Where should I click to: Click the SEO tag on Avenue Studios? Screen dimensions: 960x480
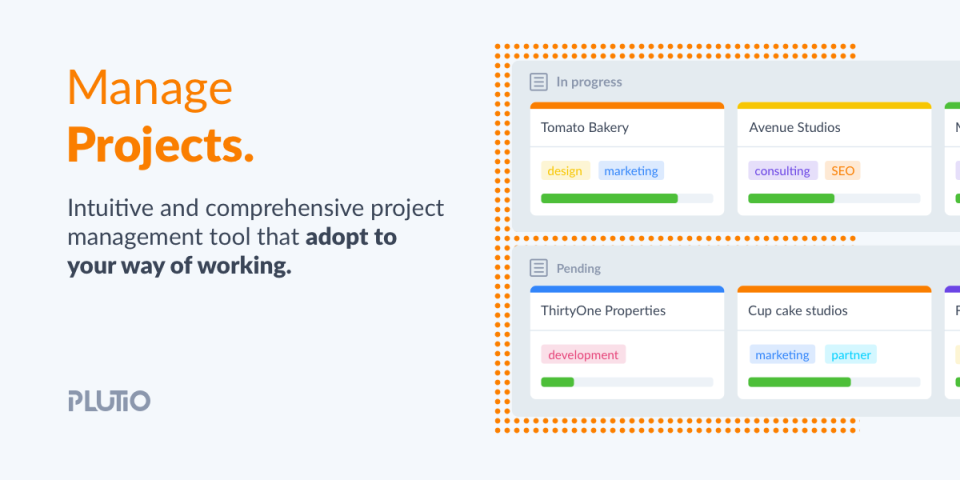pyautogui.click(x=842, y=171)
